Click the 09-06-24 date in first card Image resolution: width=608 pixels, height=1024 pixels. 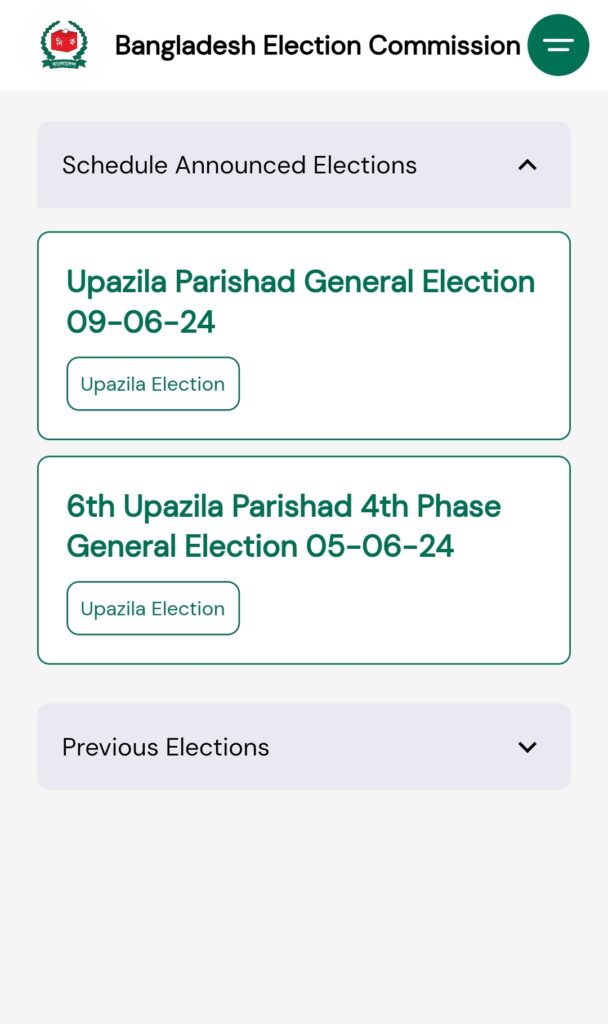(x=140, y=322)
